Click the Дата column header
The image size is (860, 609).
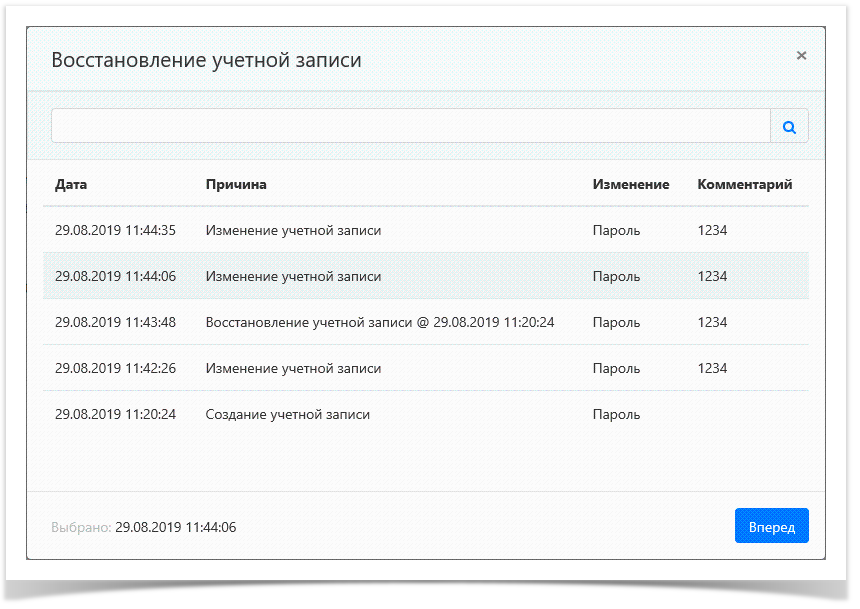[x=70, y=184]
